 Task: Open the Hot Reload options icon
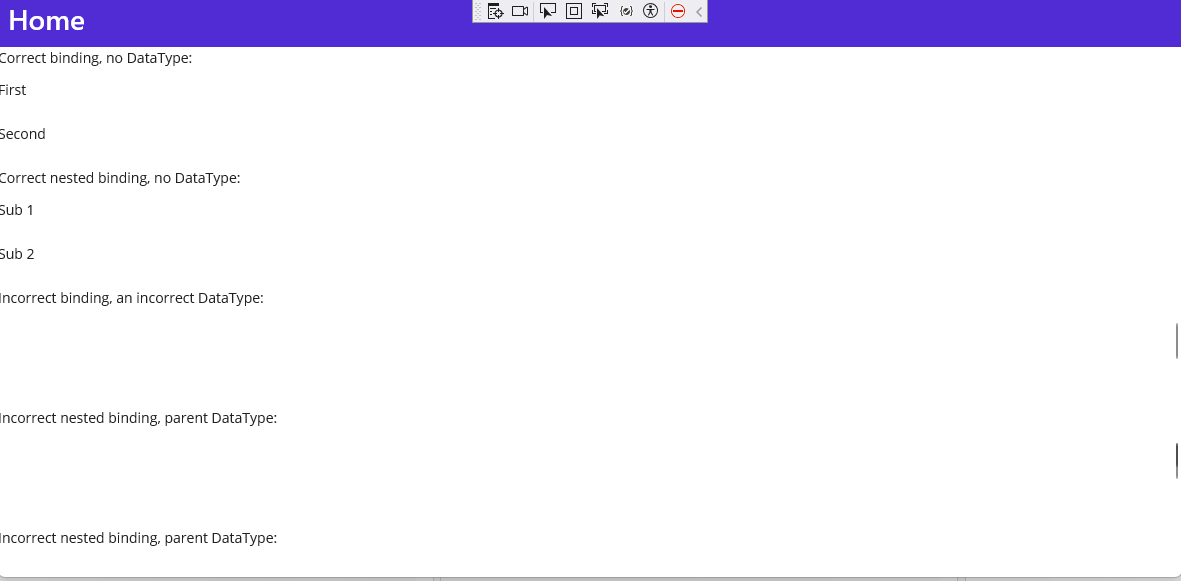pyautogui.click(x=627, y=11)
